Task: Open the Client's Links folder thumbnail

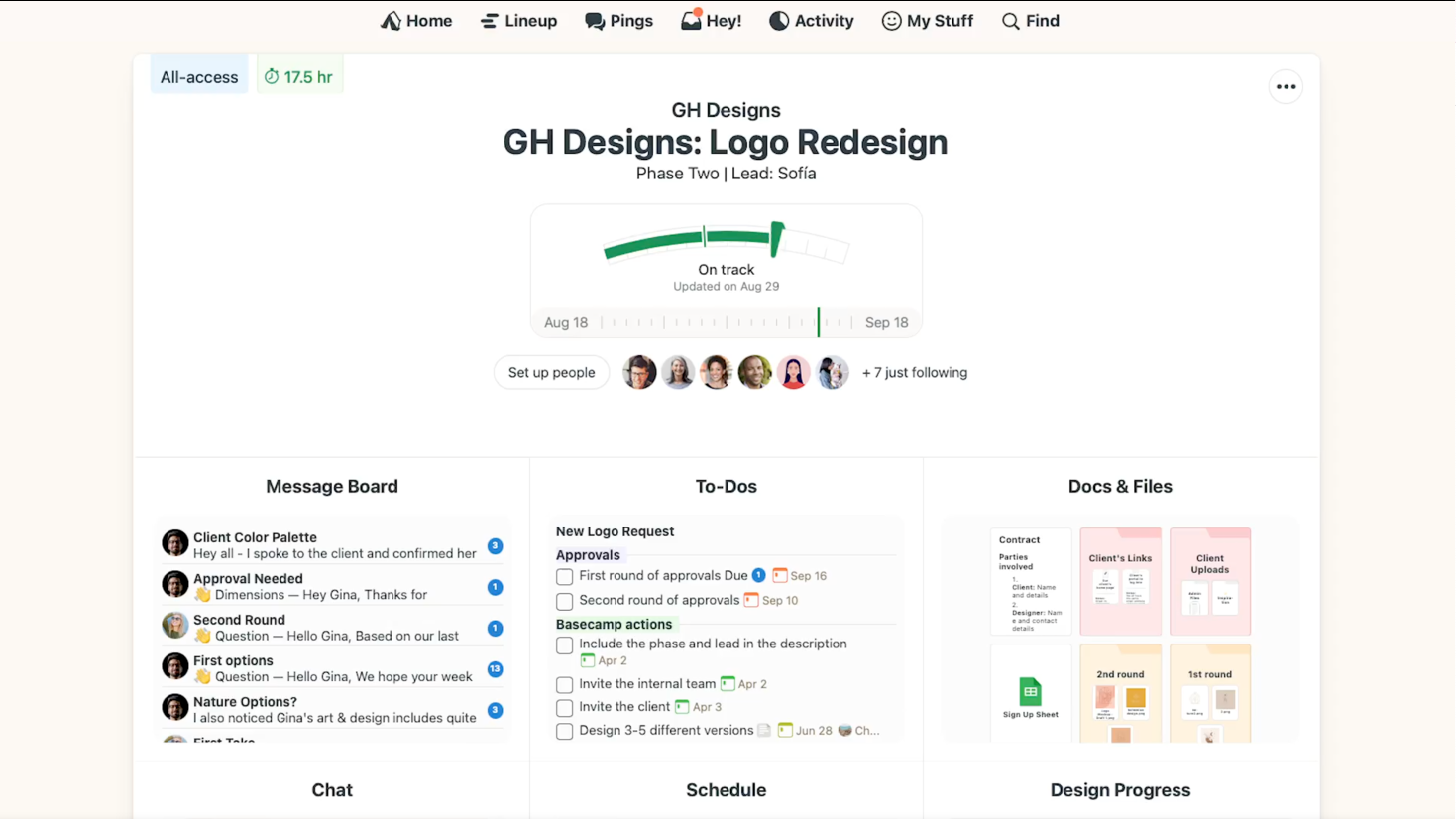Action: click(1120, 582)
